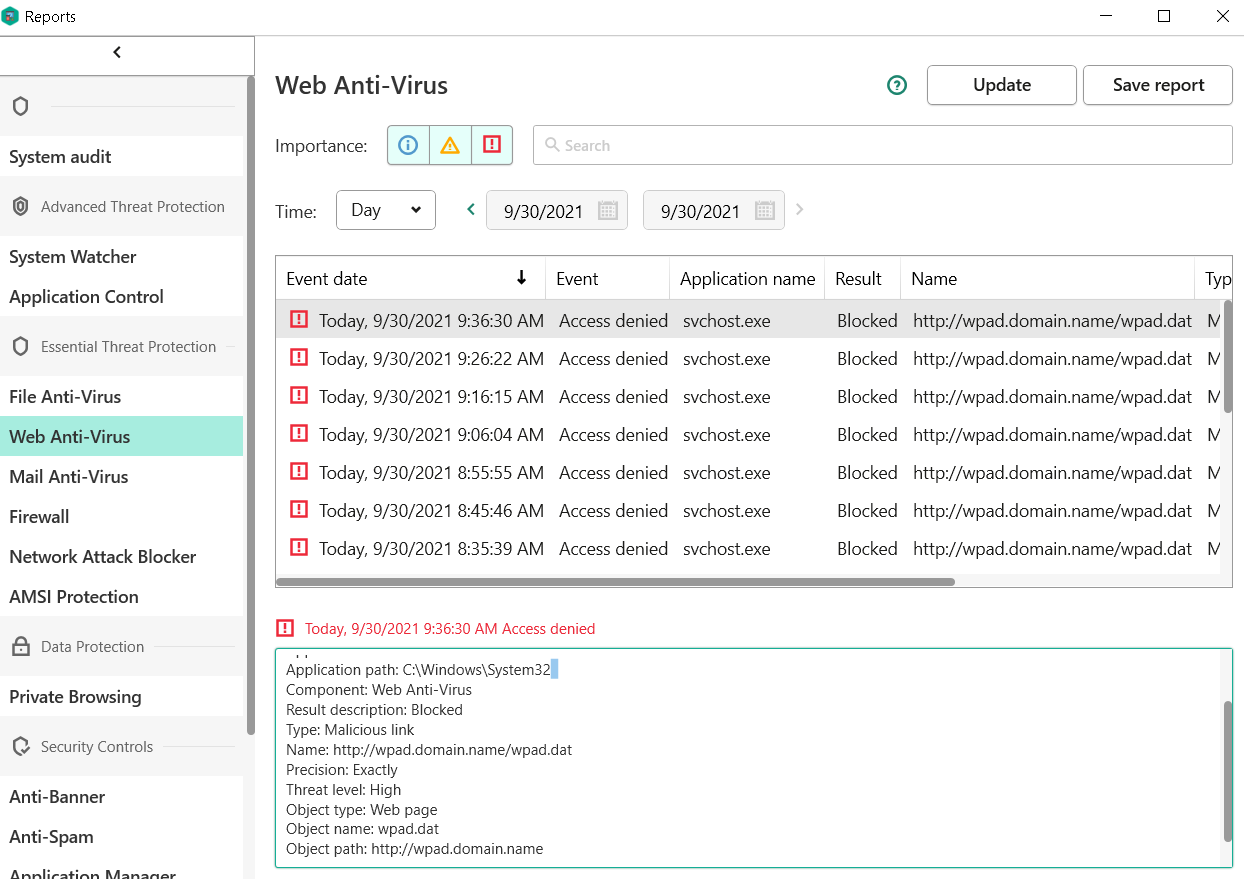Image resolution: width=1244 pixels, height=879 pixels.
Task: Click the Essential Threat Protection shield icon
Action: (20, 346)
